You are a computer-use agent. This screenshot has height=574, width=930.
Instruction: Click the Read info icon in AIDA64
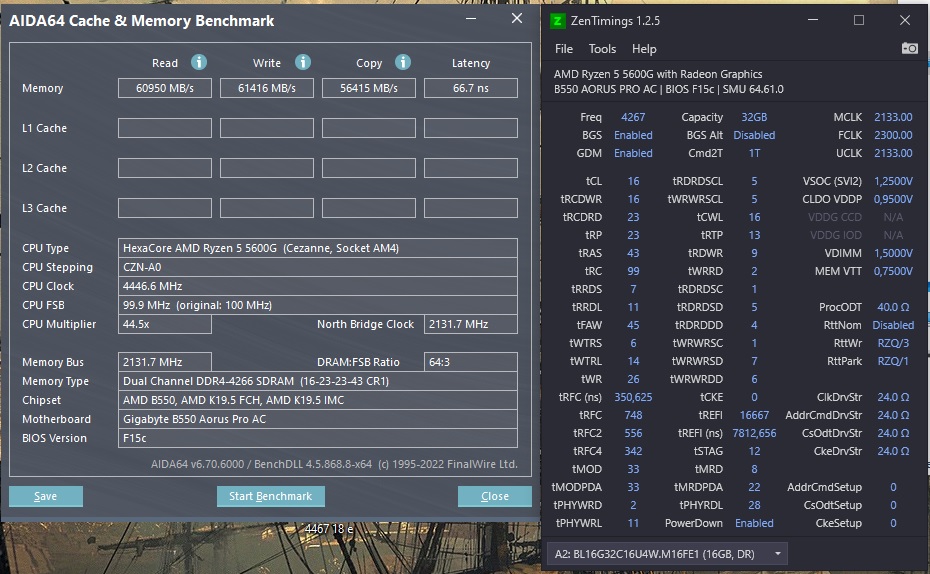pyautogui.click(x=199, y=62)
